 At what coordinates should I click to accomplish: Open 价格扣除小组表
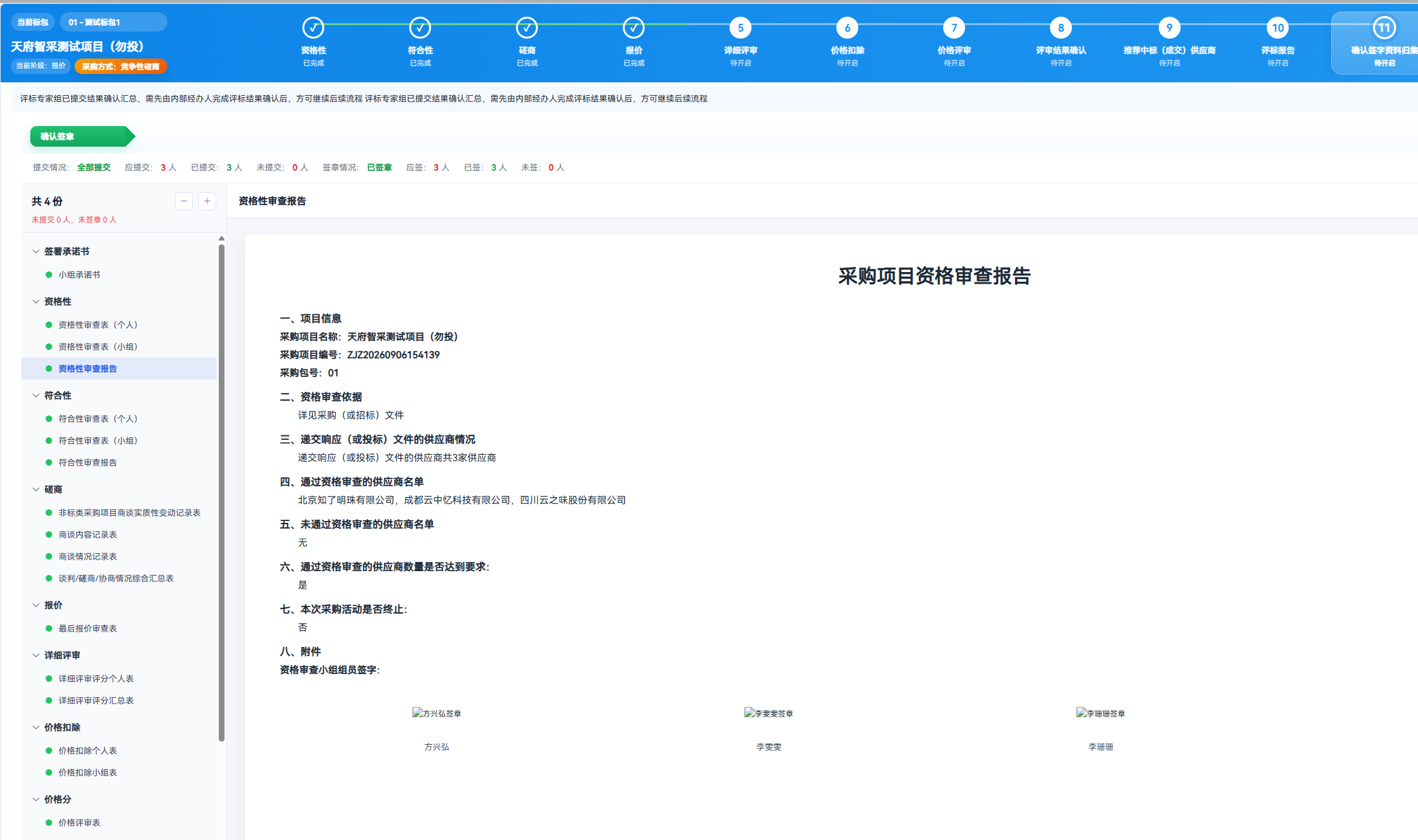(x=87, y=772)
